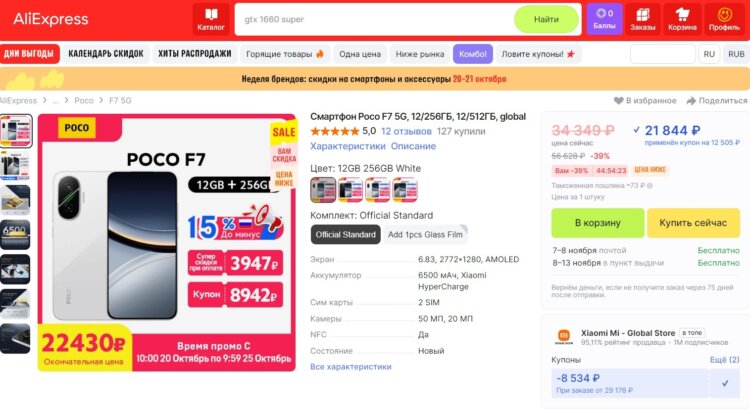
Task: Open the 12 отзывов reviews link
Action: point(406,131)
